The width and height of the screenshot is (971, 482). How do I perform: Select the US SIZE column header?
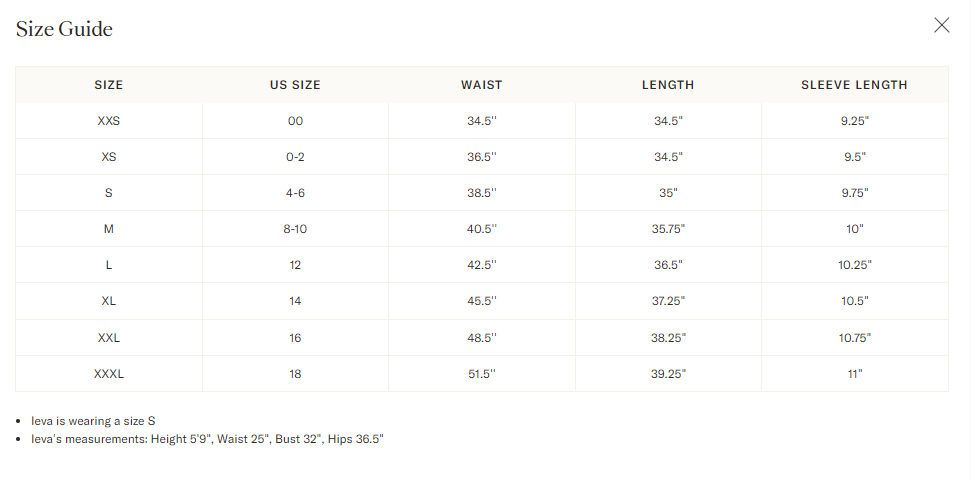click(x=295, y=85)
